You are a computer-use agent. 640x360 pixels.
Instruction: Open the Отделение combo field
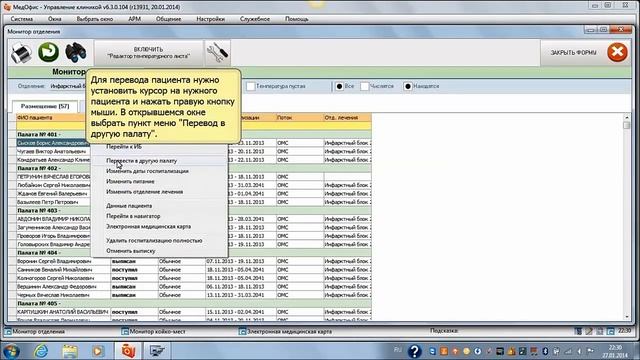[x=68, y=86]
